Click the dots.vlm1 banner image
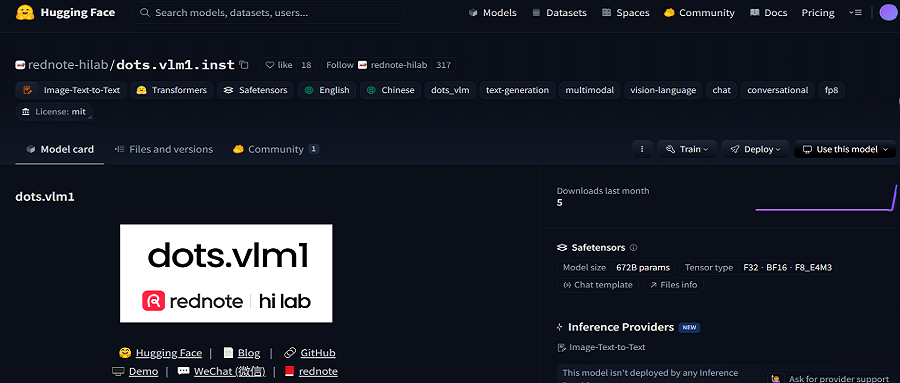The height and width of the screenshot is (383, 900). [226, 273]
